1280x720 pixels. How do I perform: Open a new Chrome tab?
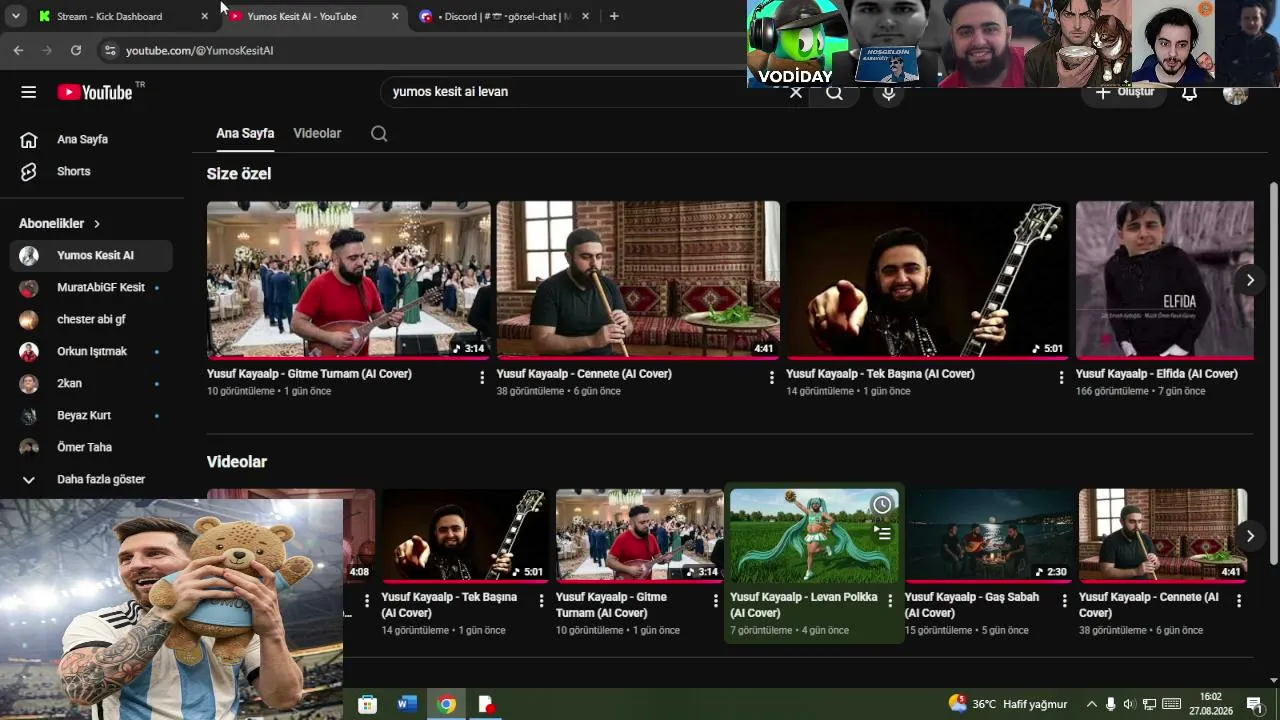[614, 16]
